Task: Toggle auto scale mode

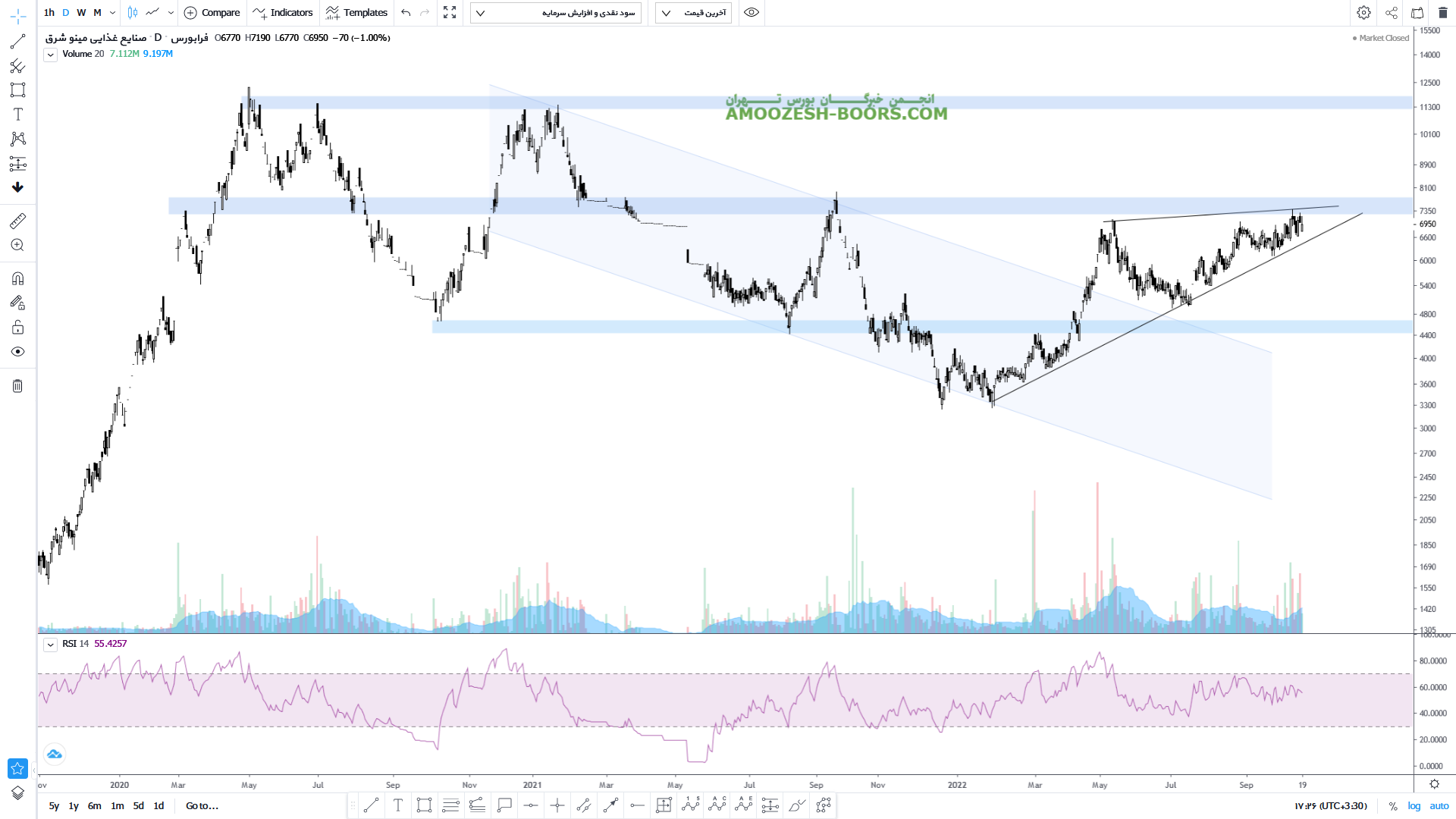Action: 1439,806
